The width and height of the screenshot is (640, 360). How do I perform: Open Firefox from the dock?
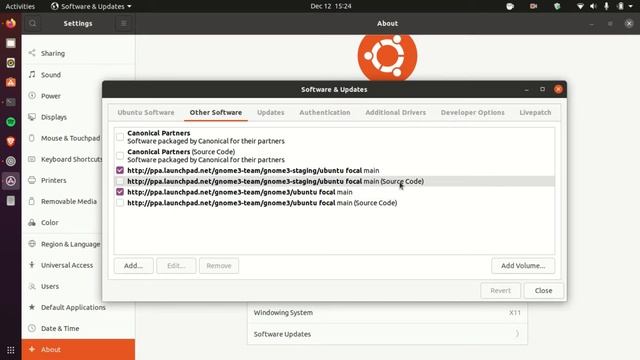[x=11, y=23]
